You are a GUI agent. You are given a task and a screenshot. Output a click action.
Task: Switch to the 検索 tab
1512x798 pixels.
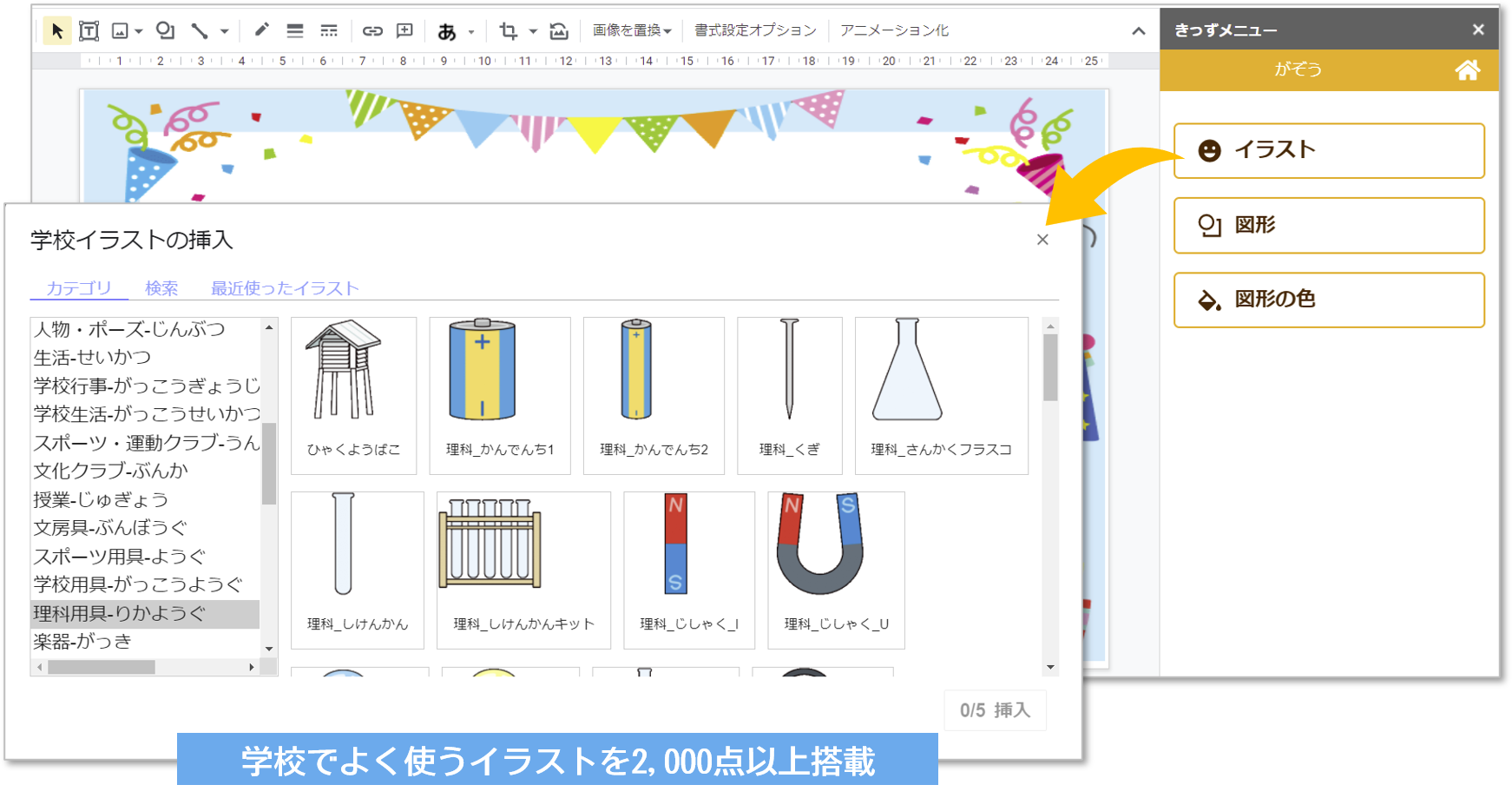tap(161, 288)
